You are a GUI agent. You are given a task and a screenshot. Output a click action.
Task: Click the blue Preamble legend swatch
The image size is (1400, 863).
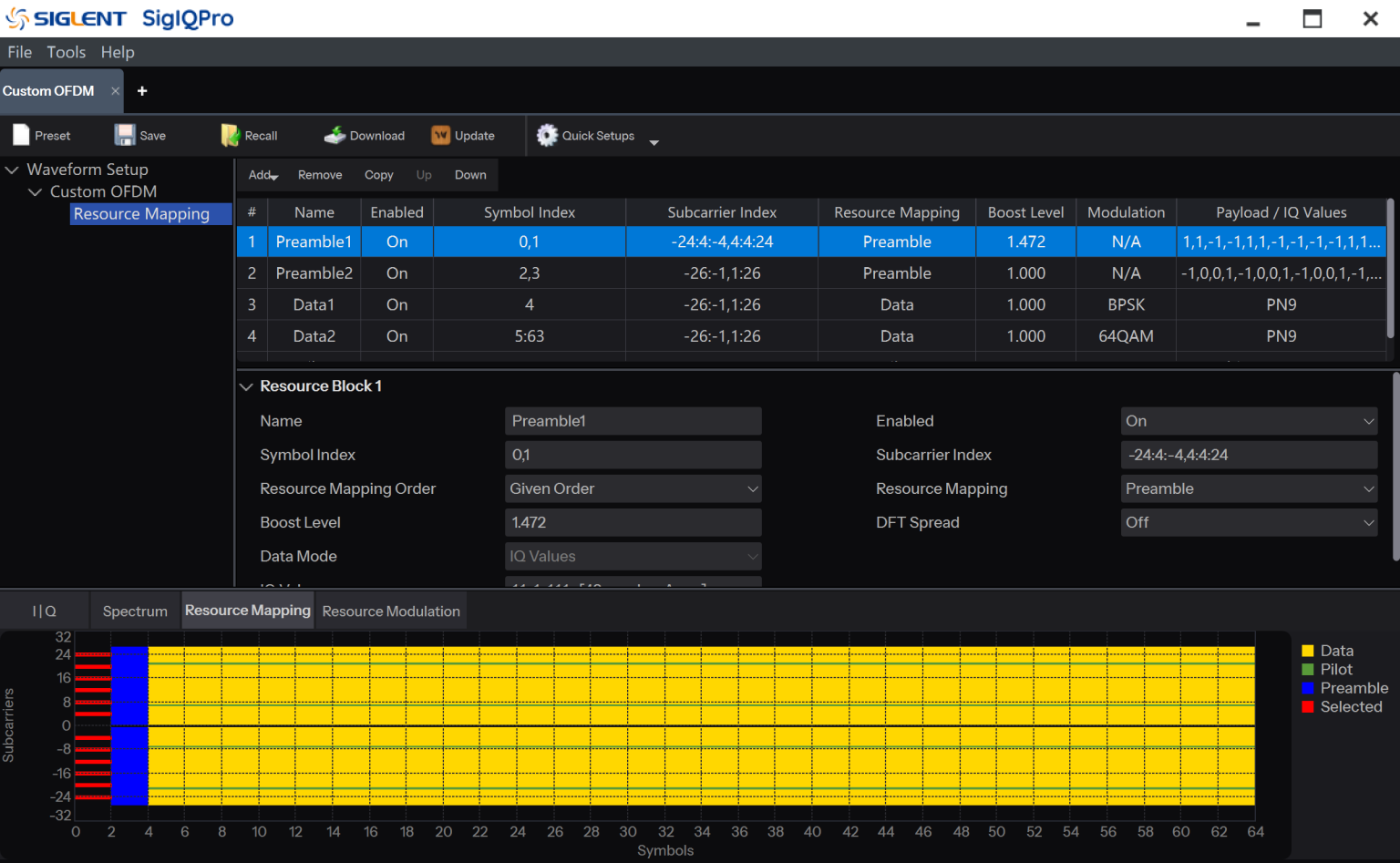pyautogui.click(x=1308, y=688)
